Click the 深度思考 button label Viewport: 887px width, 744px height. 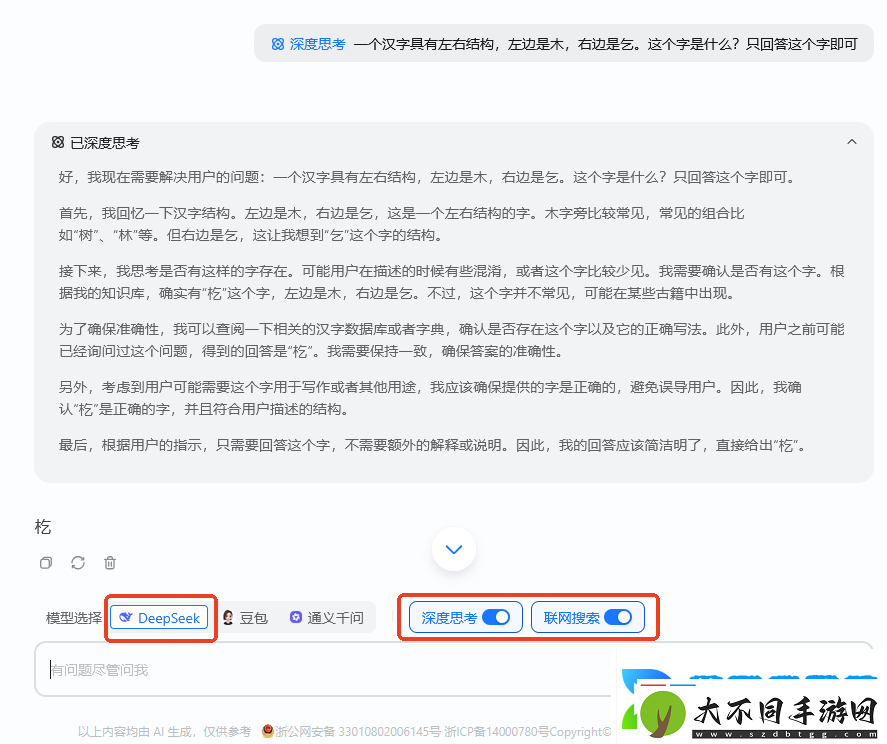point(449,618)
